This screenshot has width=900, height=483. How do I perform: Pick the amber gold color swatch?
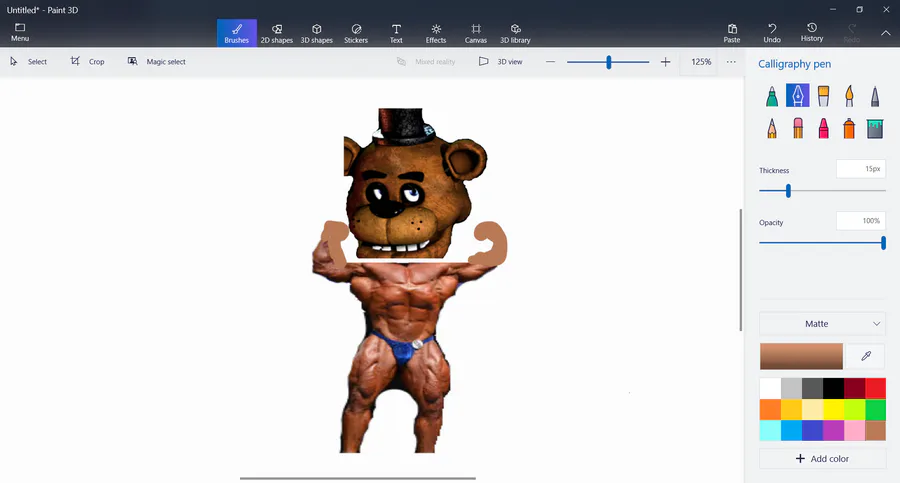pos(791,409)
